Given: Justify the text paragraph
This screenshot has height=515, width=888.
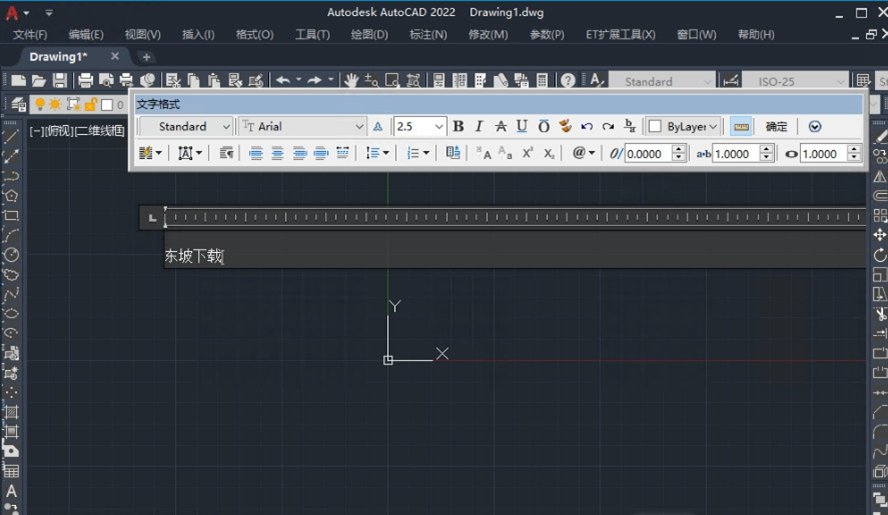Looking at the screenshot, I should pyautogui.click(x=321, y=153).
